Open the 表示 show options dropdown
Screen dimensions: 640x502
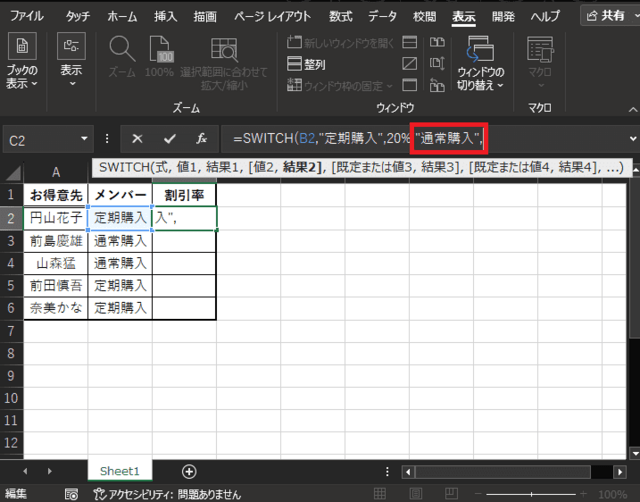pos(71,60)
